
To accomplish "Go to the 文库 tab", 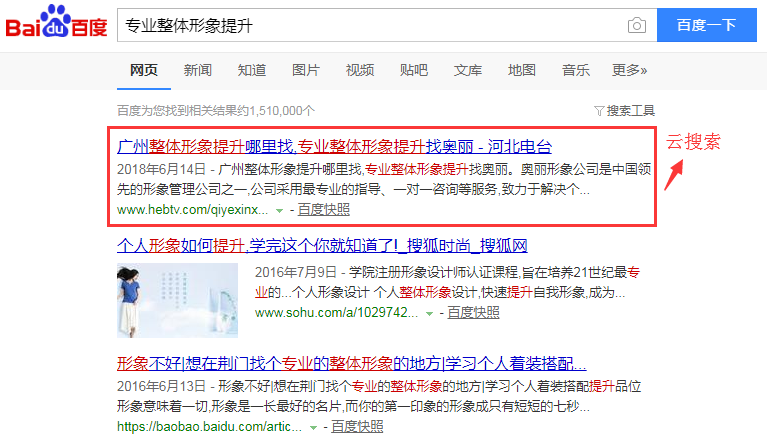I will 468,70.
